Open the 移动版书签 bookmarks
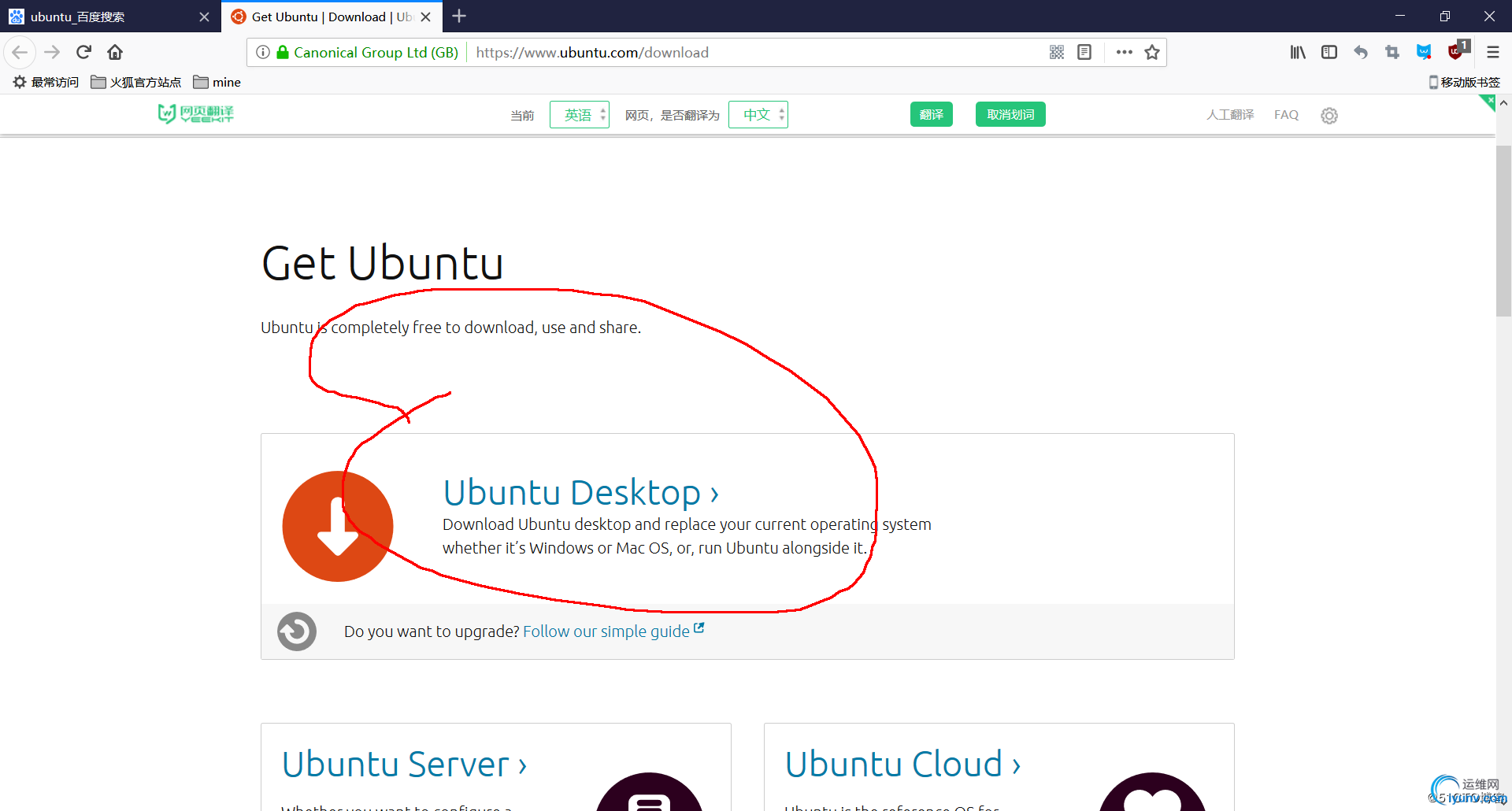This screenshot has height=811, width=1512. (x=1465, y=82)
